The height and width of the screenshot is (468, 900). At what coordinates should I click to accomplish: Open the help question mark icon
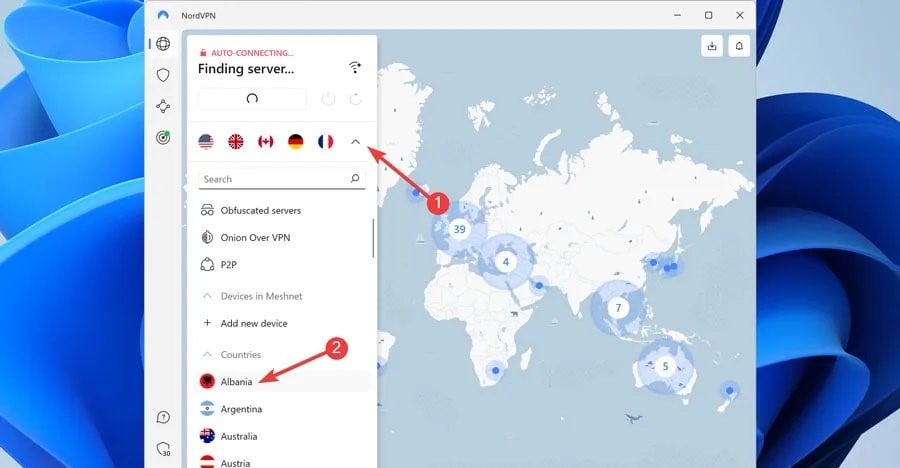[x=163, y=417]
